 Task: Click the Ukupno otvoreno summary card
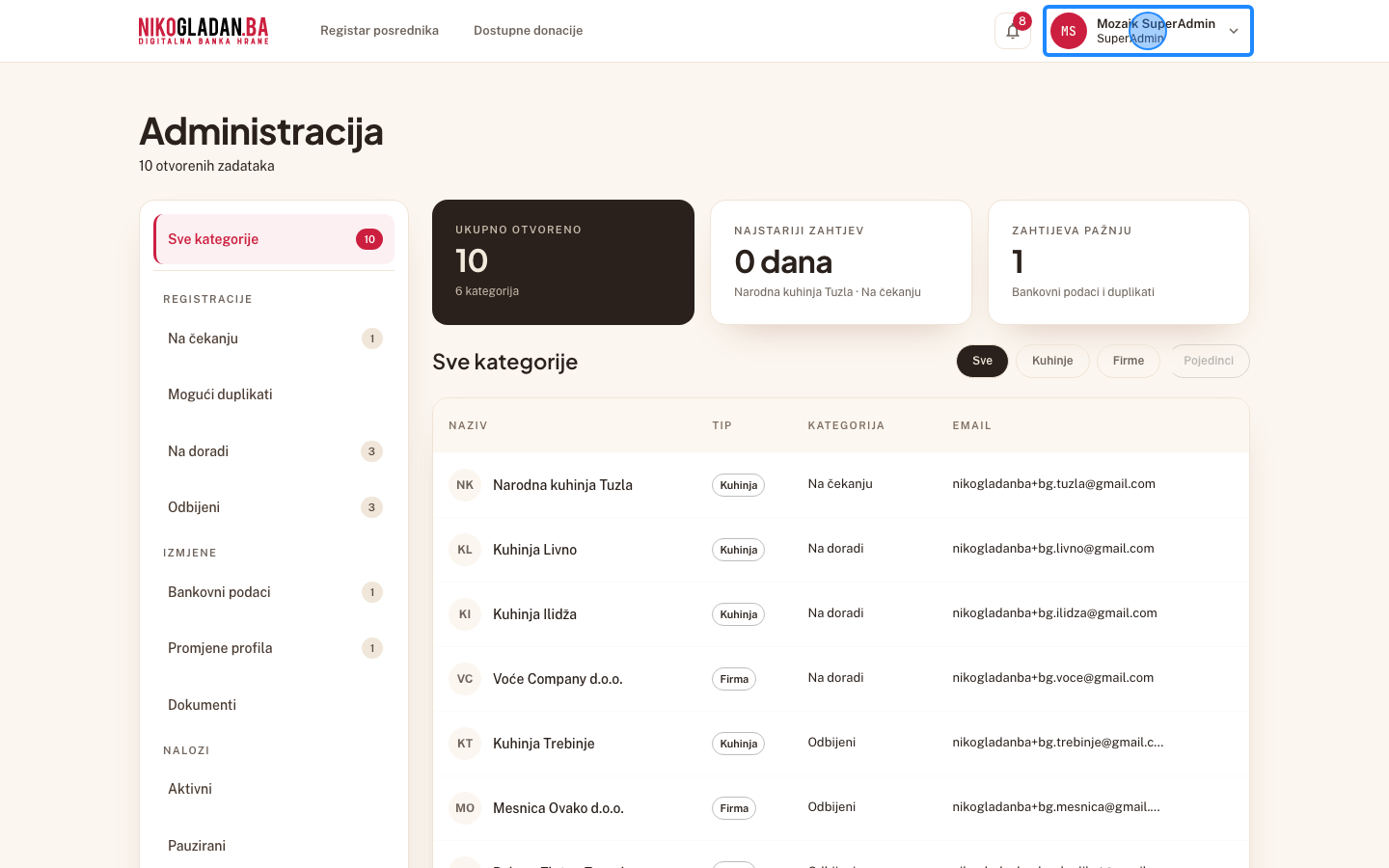[563, 262]
